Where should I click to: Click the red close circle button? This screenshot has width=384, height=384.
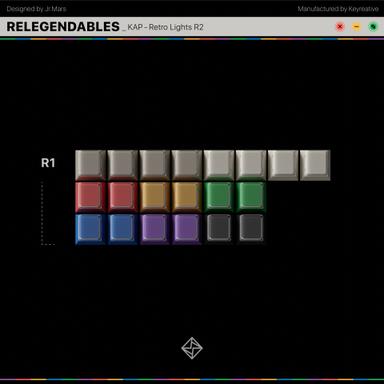[x=340, y=27]
